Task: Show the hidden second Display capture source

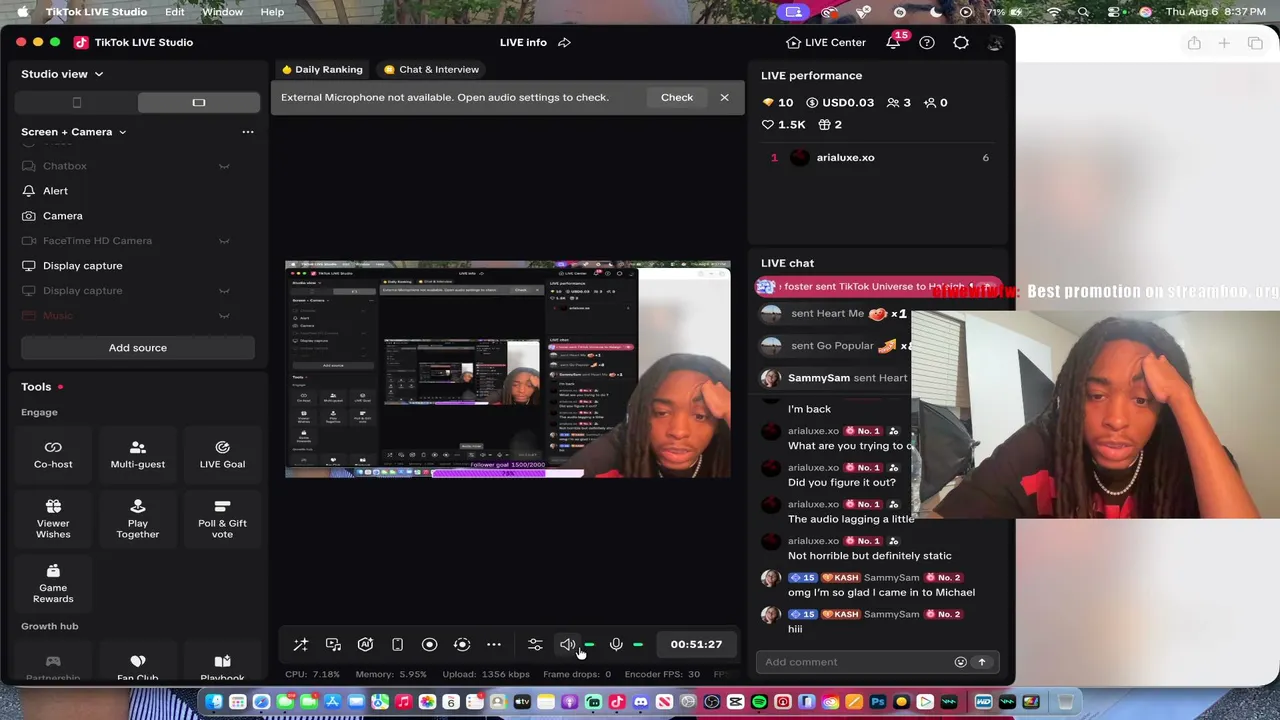Action: point(224,291)
